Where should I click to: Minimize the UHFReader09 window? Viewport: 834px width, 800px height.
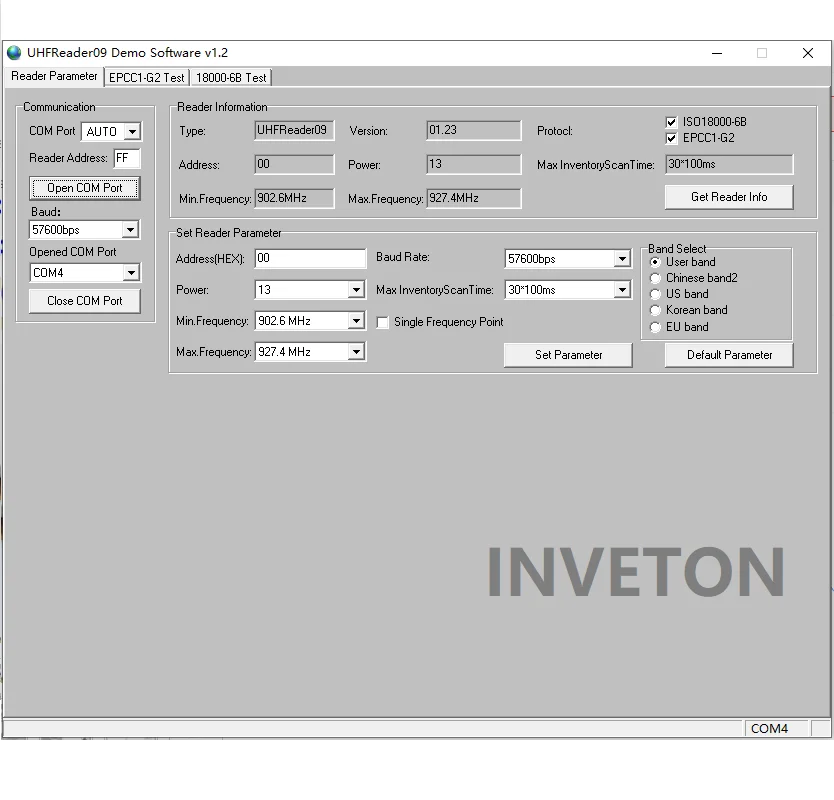pos(716,53)
